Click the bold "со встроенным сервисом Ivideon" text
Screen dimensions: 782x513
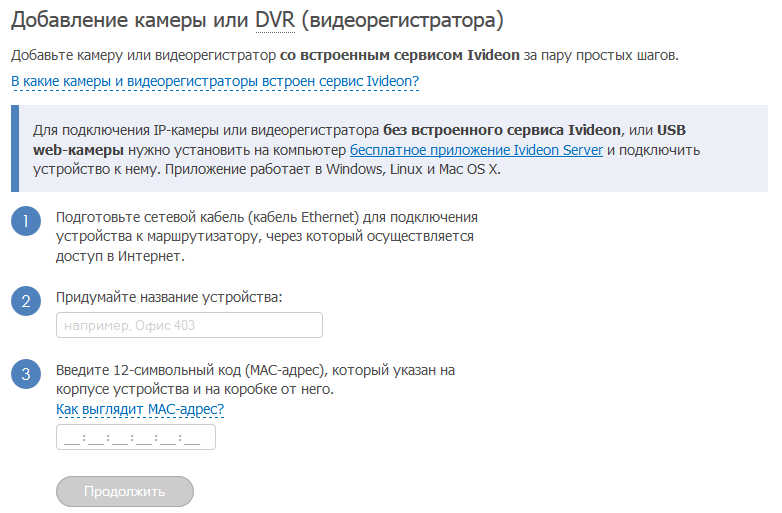(400, 55)
